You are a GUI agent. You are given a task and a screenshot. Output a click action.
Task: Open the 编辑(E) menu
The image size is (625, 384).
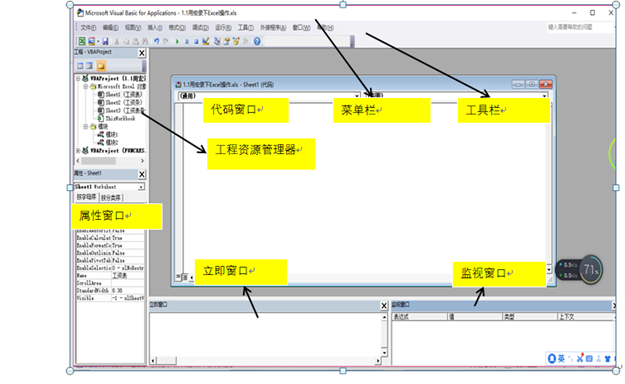click(110, 28)
